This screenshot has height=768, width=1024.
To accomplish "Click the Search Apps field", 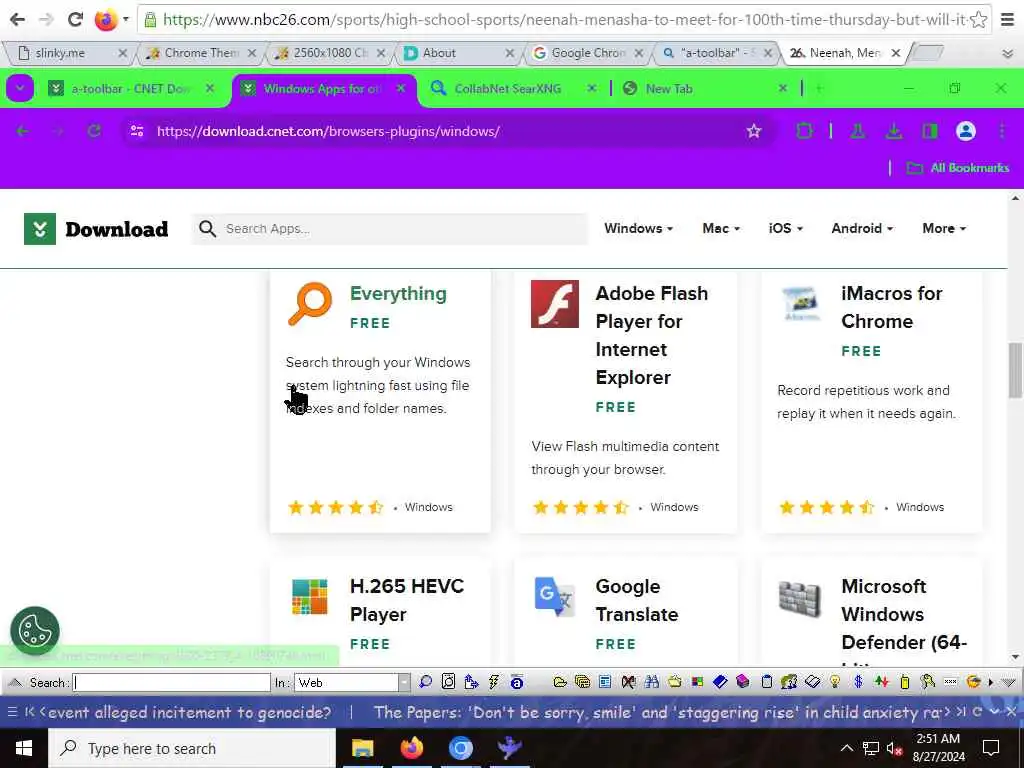I will coord(390,229).
